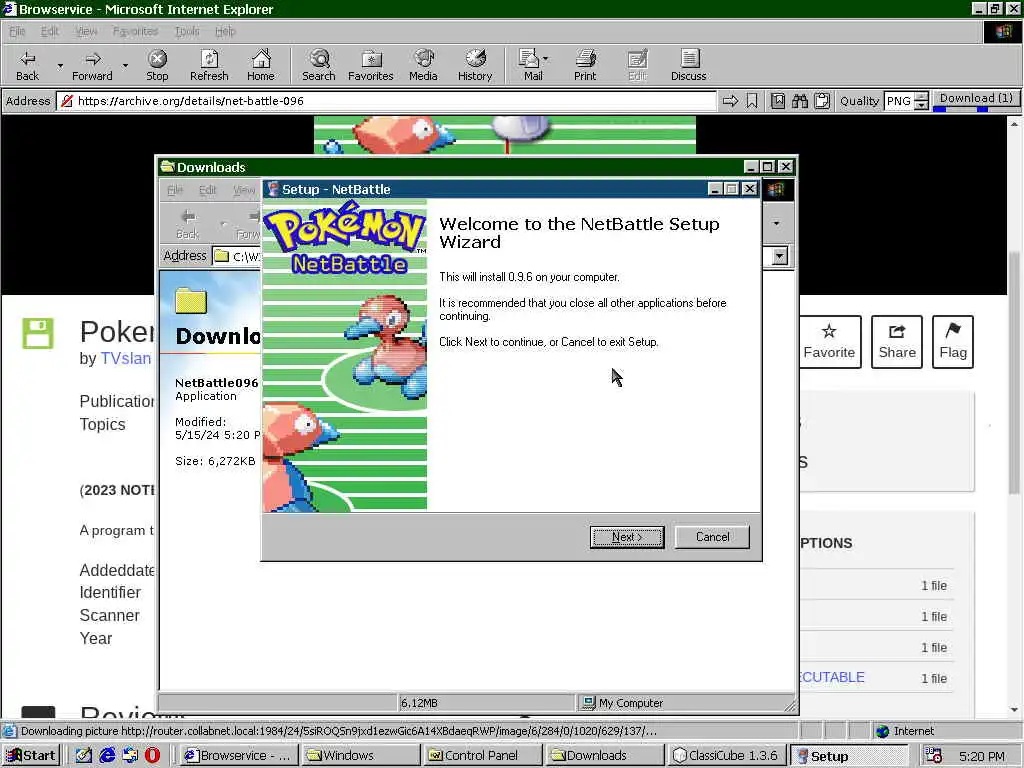
Task: Click the Mail envelope icon
Action: point(529,65)
